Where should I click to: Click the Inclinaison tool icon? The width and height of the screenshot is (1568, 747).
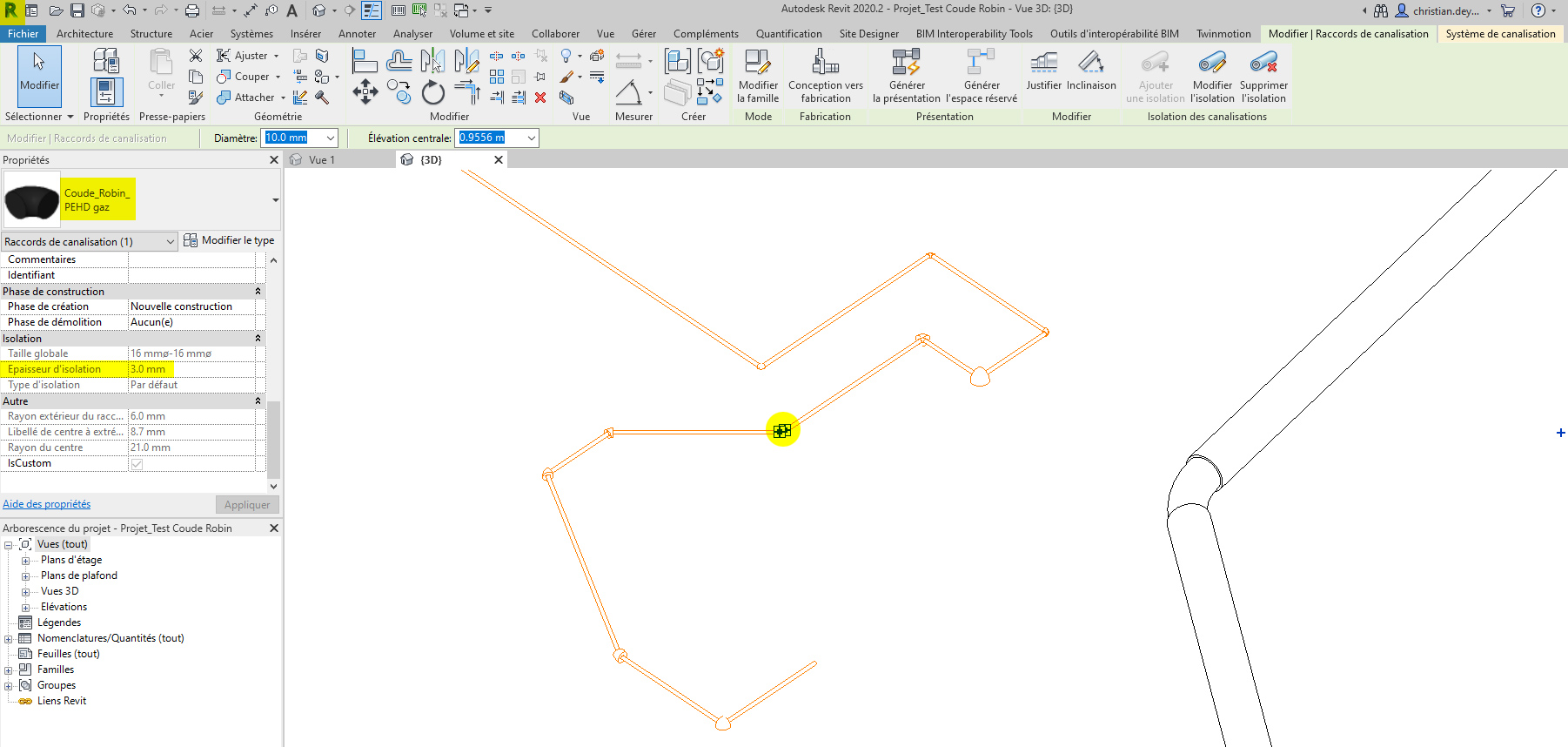click(x=1091, y=71)
